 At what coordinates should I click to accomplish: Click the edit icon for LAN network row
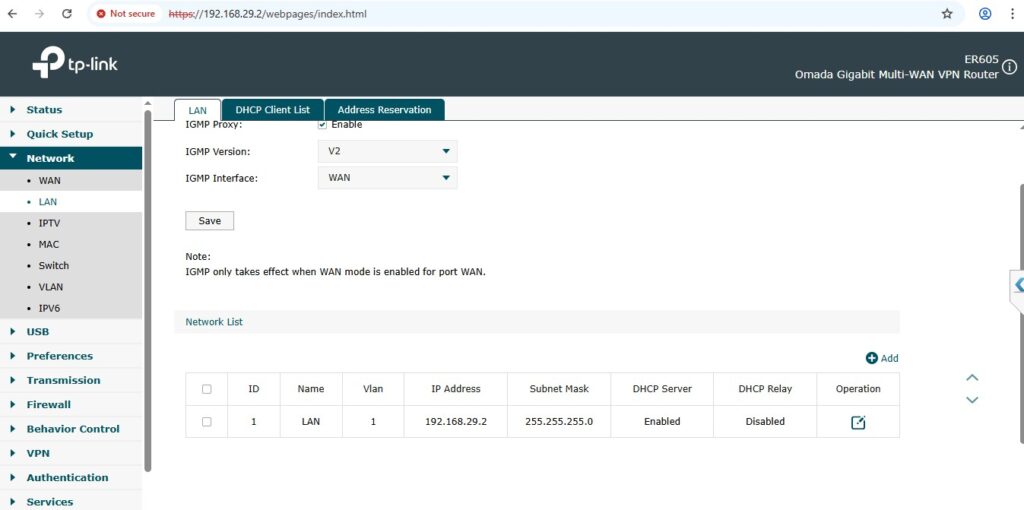(x=857, y=422)
